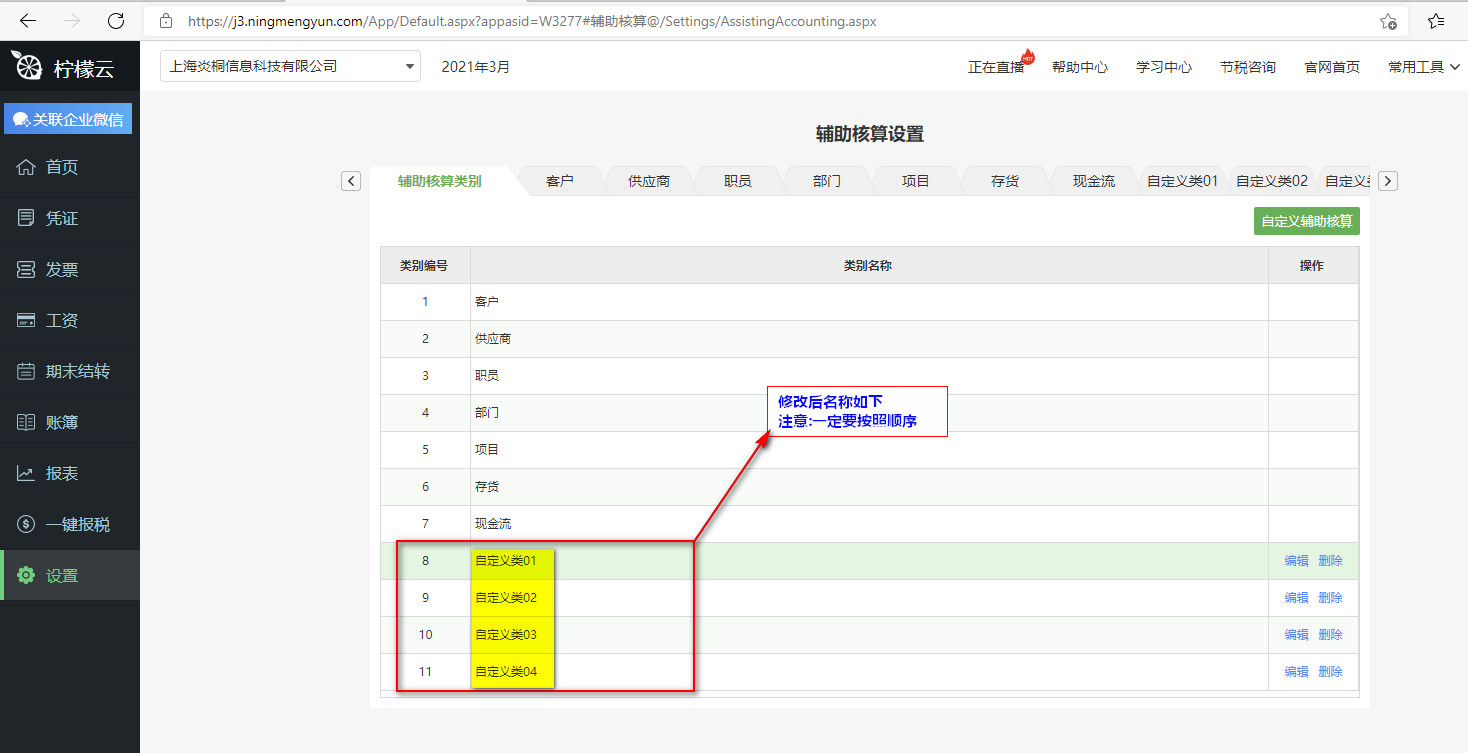This screenshot has height=753, width=1468.
Task: Open the Invoice (发票) sidebar icon
Action: point(26,270)
